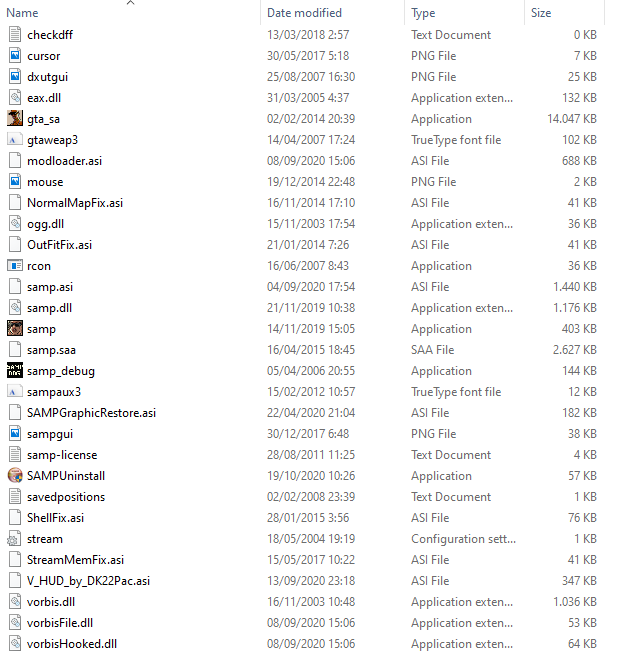Select the sampaux3 font file icon
The image size is (643, 659).
[x=15, y=392]
